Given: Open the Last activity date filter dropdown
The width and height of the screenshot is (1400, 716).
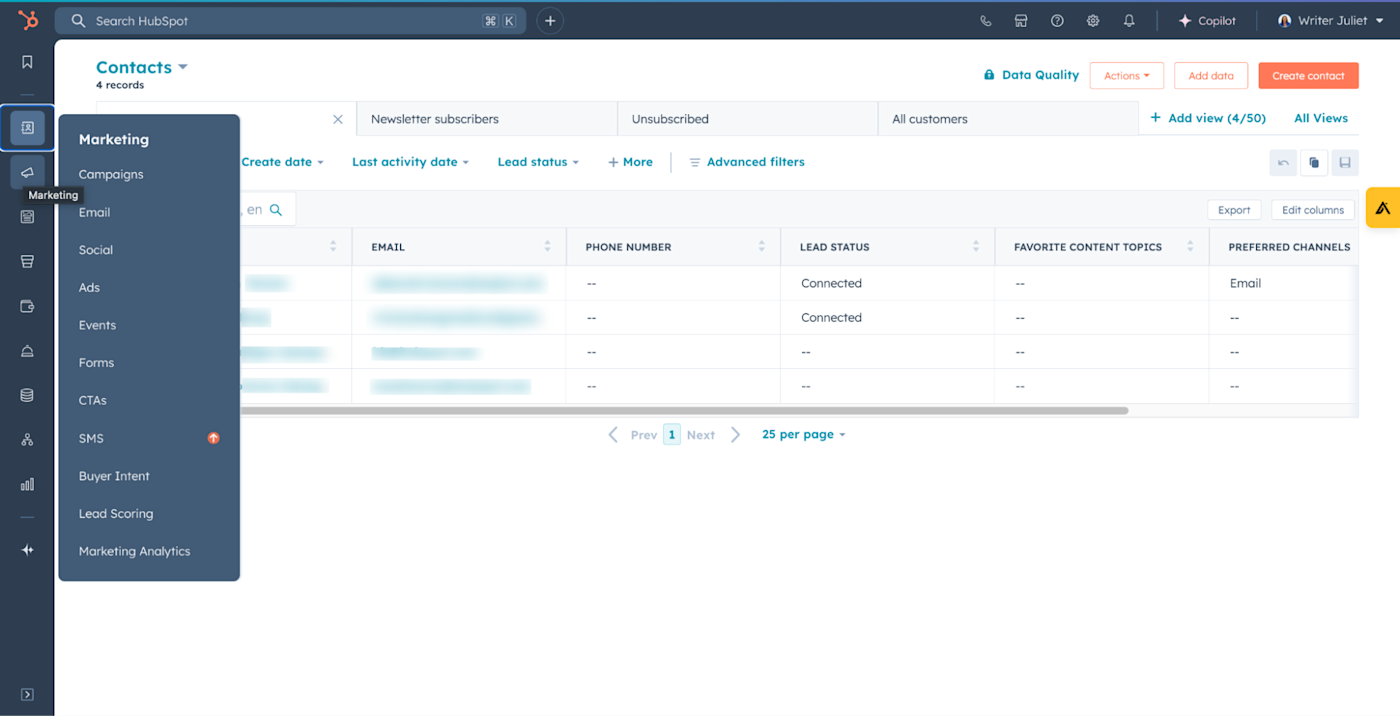Looking at the screenshot, I should tap(410, 162).
